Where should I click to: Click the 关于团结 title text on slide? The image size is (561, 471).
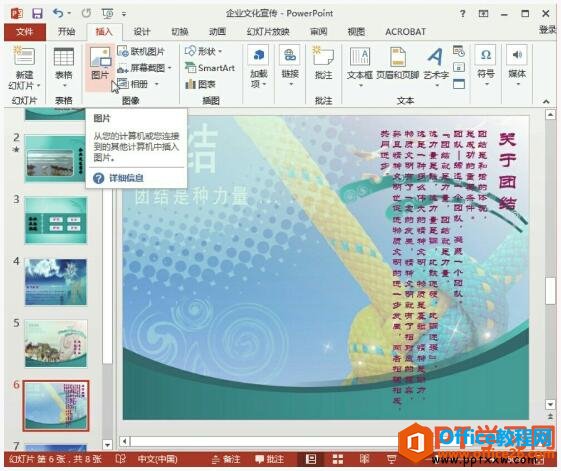point(507,171)
